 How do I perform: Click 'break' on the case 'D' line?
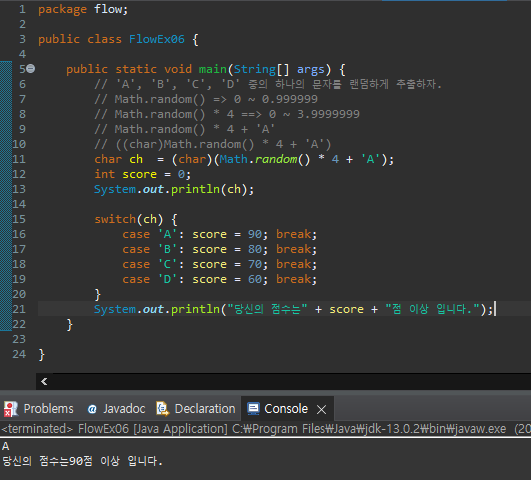pos(293,279)
